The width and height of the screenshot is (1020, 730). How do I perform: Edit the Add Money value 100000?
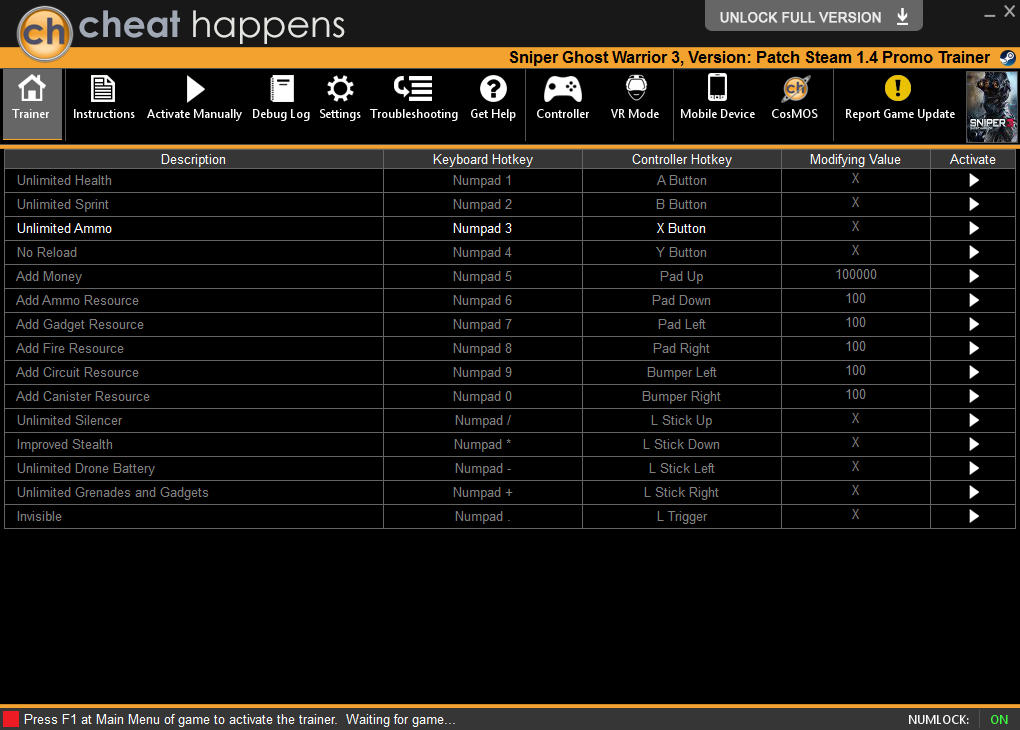855,275
